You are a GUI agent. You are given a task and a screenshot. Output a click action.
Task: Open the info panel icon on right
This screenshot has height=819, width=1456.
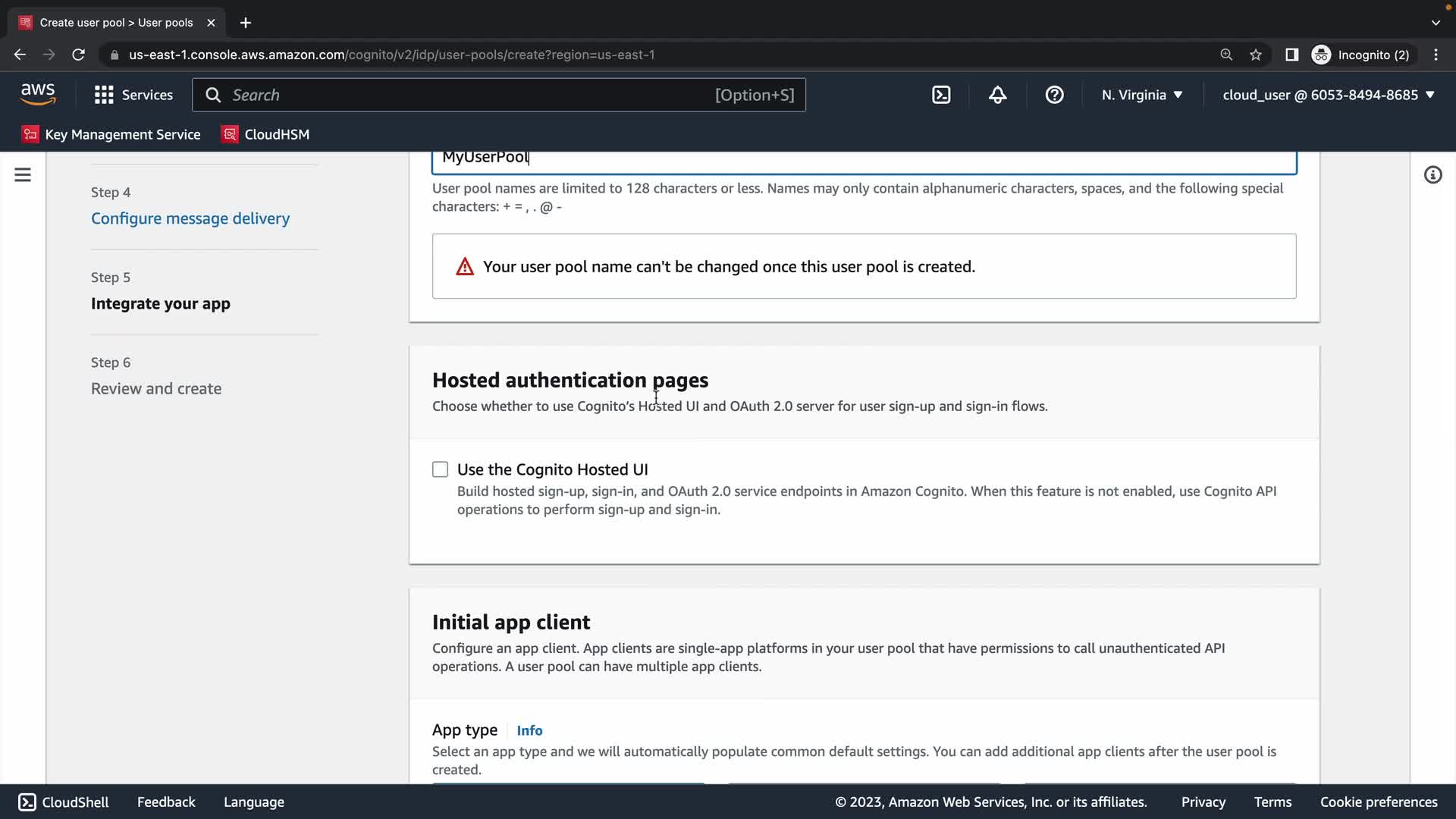(1432, 175)
